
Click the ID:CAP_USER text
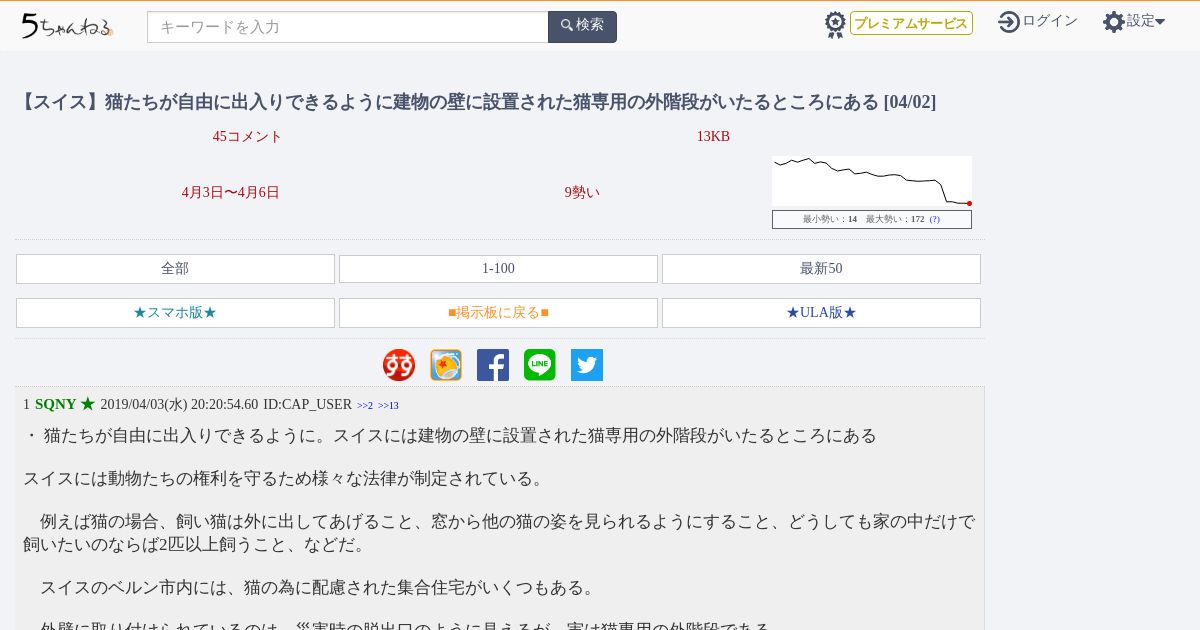tap(307, 404)
